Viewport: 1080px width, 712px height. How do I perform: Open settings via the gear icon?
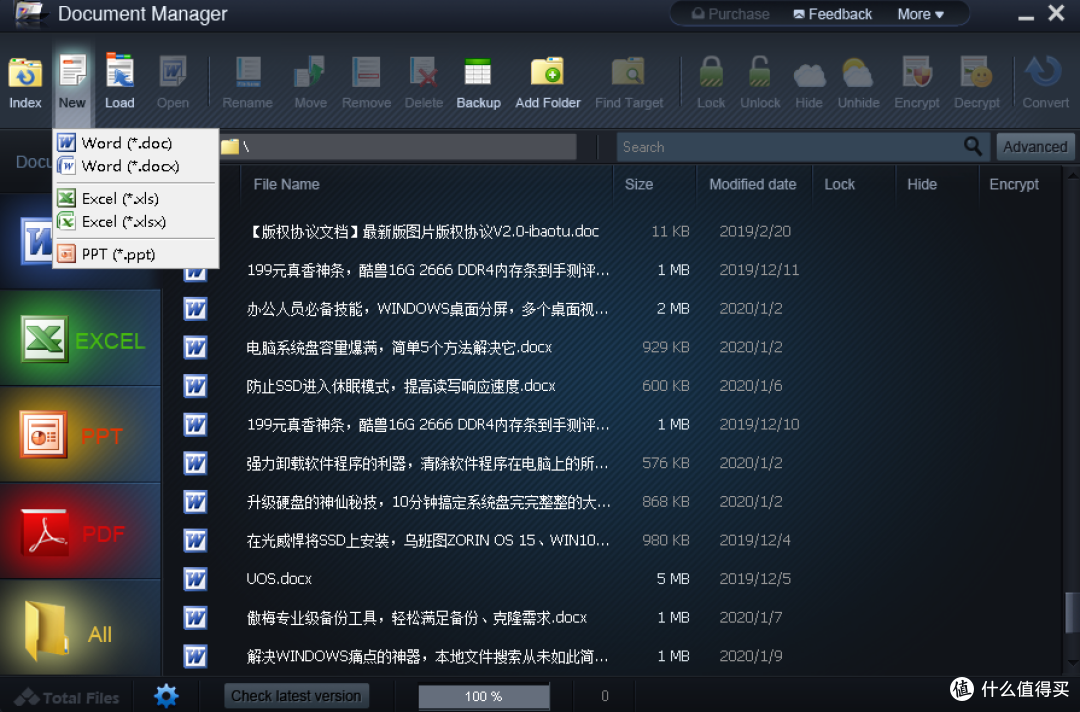tap(166, 695)
